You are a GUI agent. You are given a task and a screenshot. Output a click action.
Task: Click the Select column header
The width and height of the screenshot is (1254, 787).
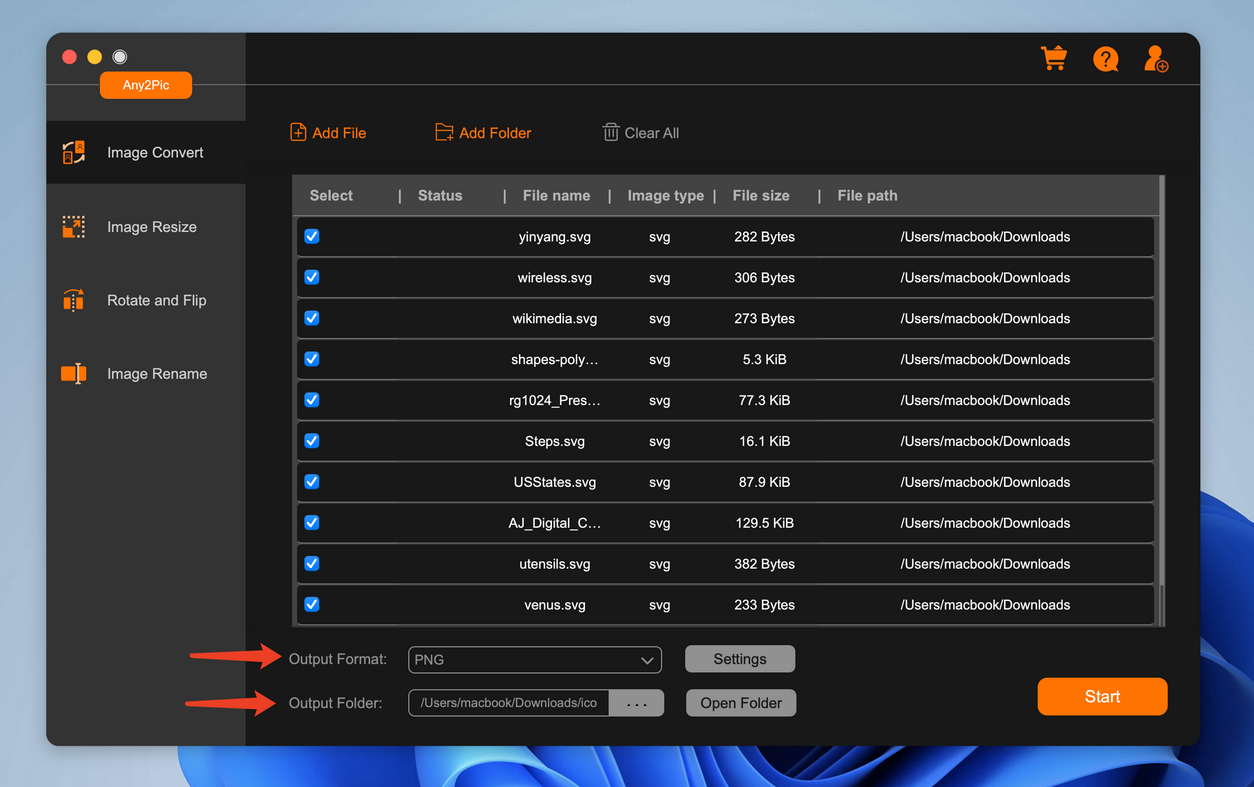330,195
